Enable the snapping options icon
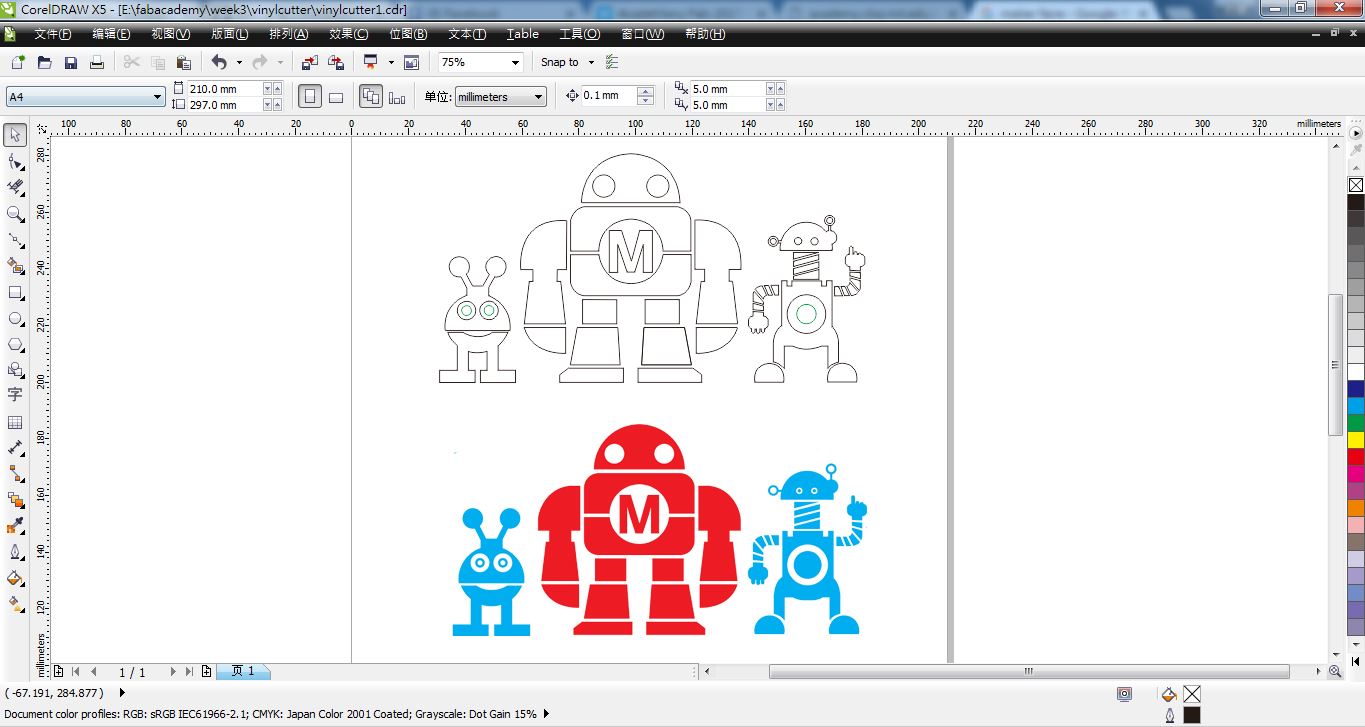Screen dimensions: 1365x727 [x=612, y=61]
